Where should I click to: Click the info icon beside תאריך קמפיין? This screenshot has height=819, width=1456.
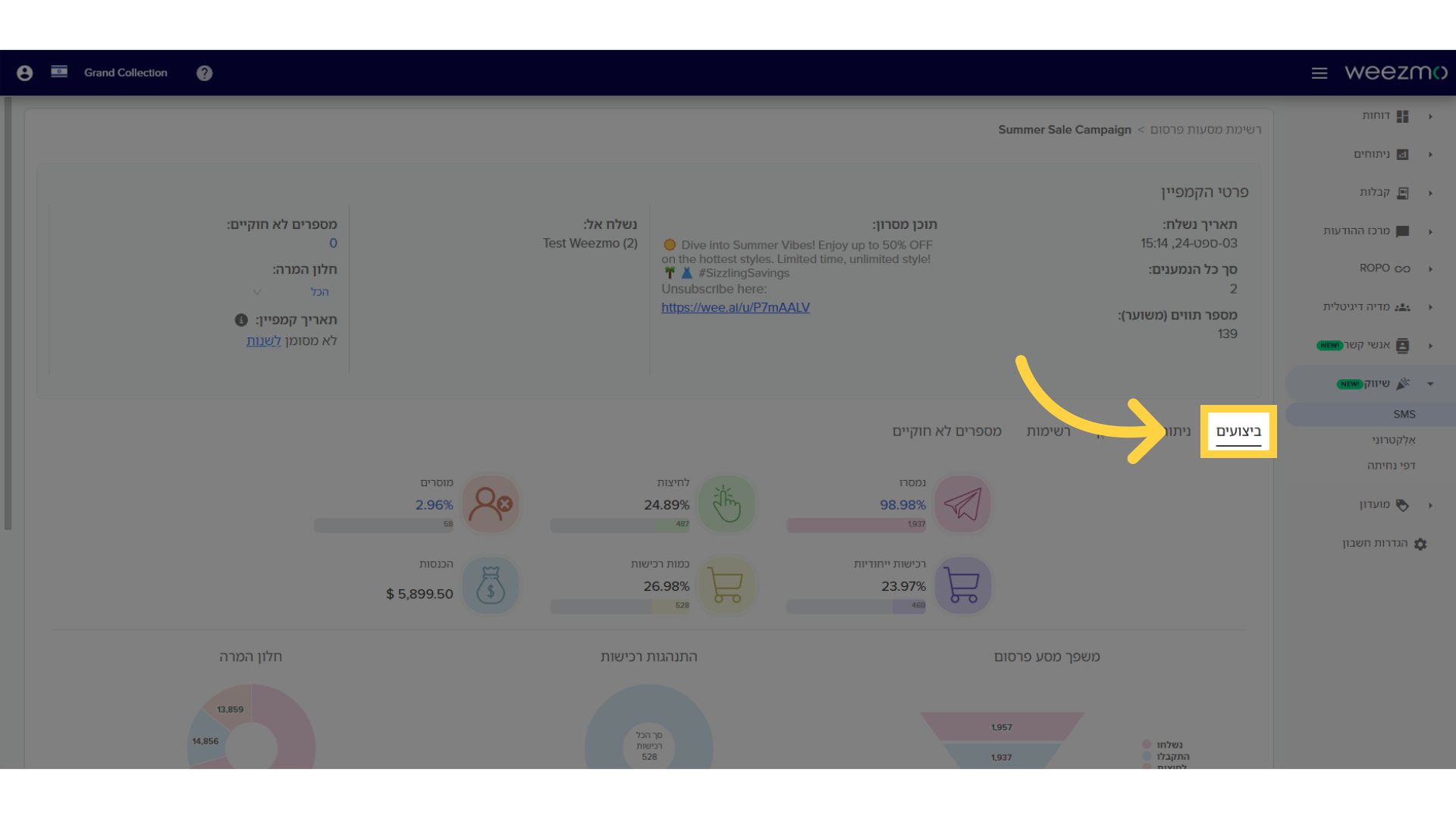tap(241, 320)
